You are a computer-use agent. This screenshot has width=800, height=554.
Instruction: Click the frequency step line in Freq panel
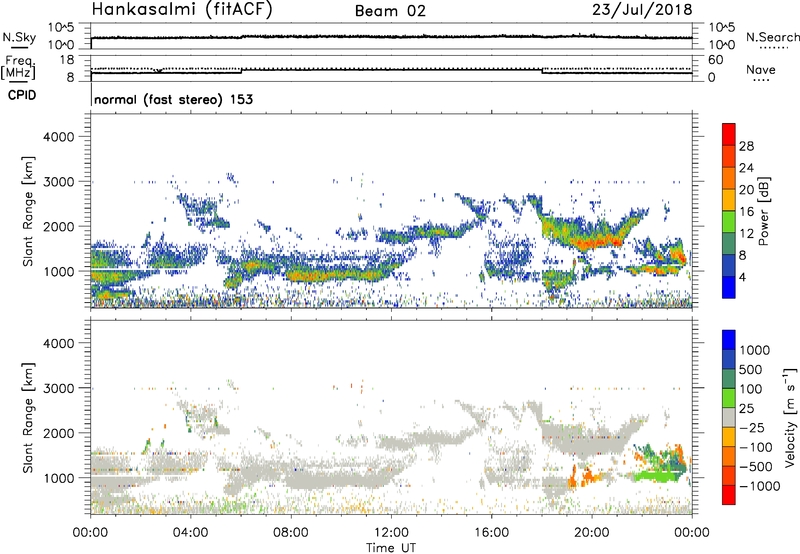pyautogui.click(x=391, y=70)
